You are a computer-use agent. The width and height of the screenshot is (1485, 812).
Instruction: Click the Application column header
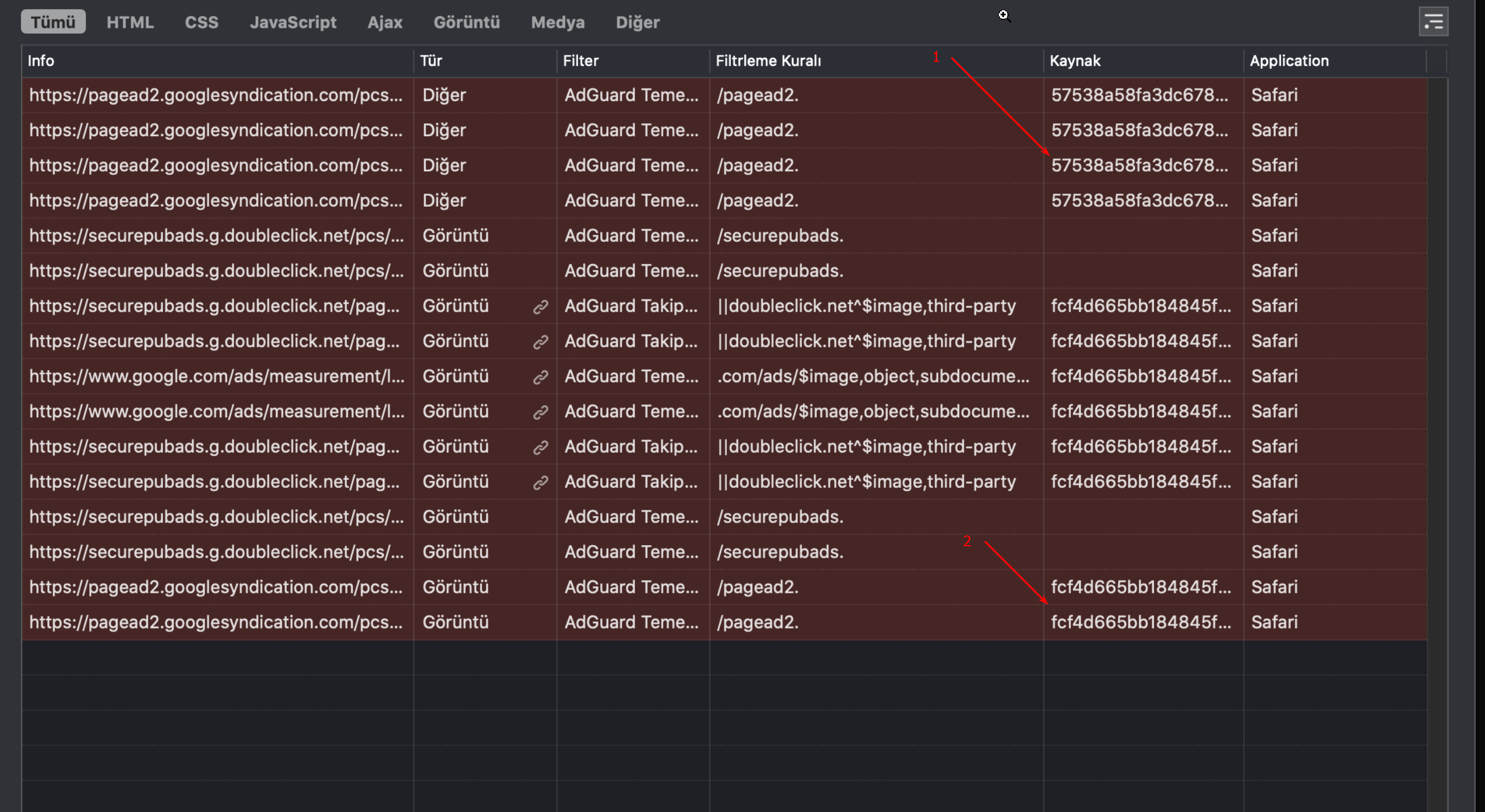pos(1289,61)
